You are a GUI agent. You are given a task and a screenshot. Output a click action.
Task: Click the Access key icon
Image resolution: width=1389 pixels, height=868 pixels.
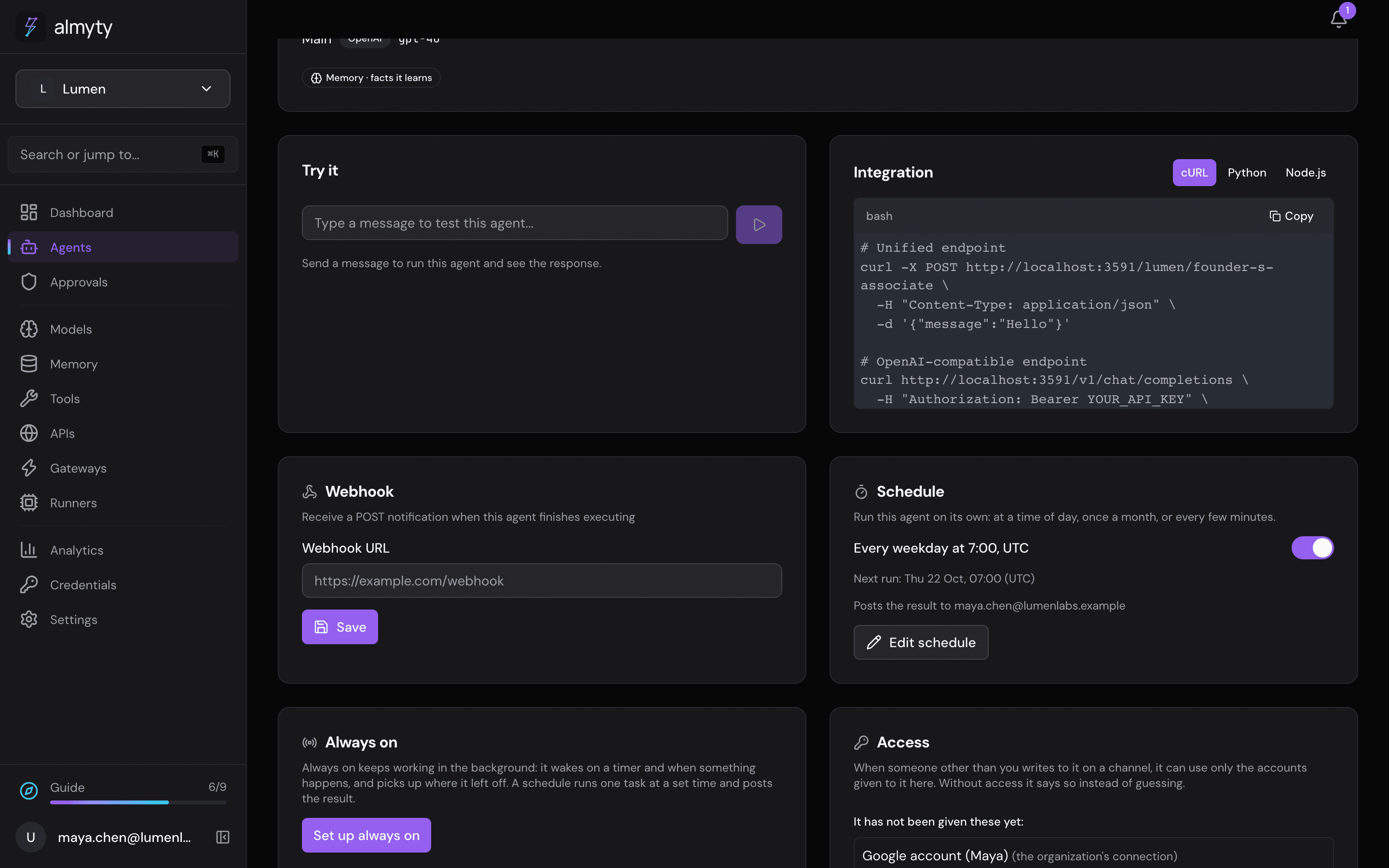click(861, 742)
